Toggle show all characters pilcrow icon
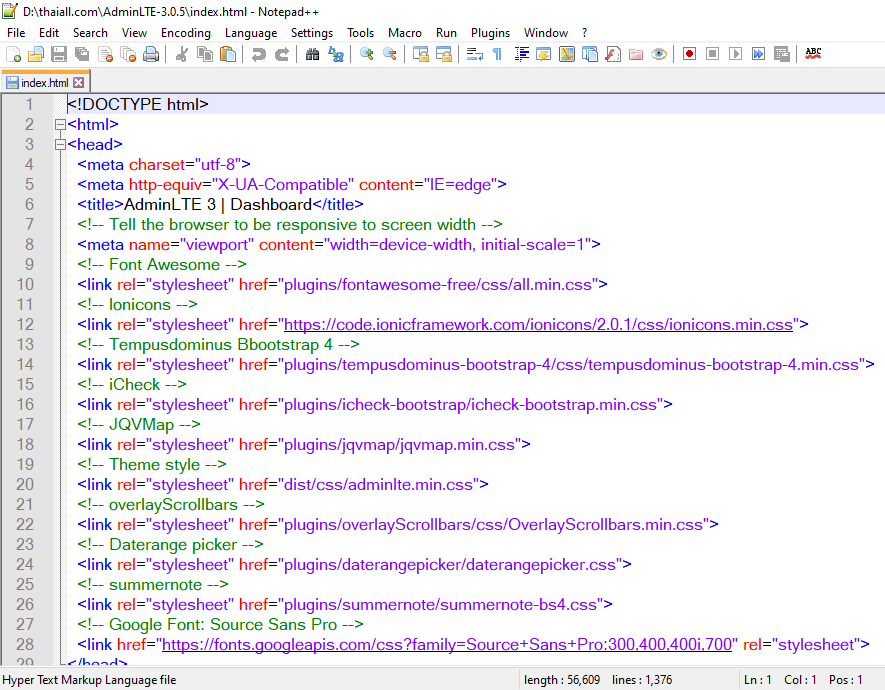The width and height of the screenshot is (885, 690). point(497,54)
